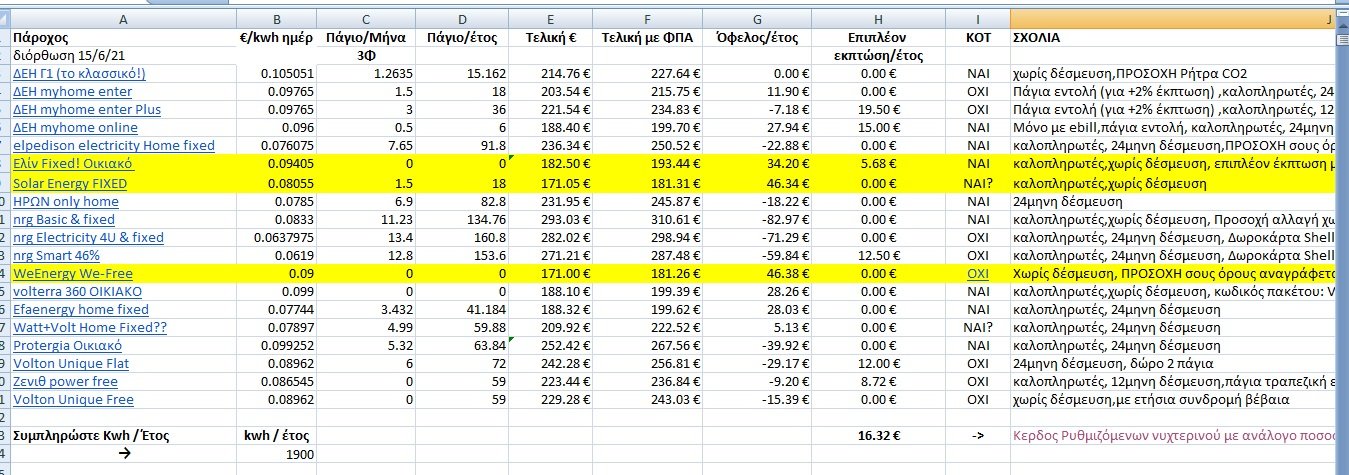Viewport: 1349px width, 475px height.
Task: Select column F header
Action: click(x=649, y=19)
